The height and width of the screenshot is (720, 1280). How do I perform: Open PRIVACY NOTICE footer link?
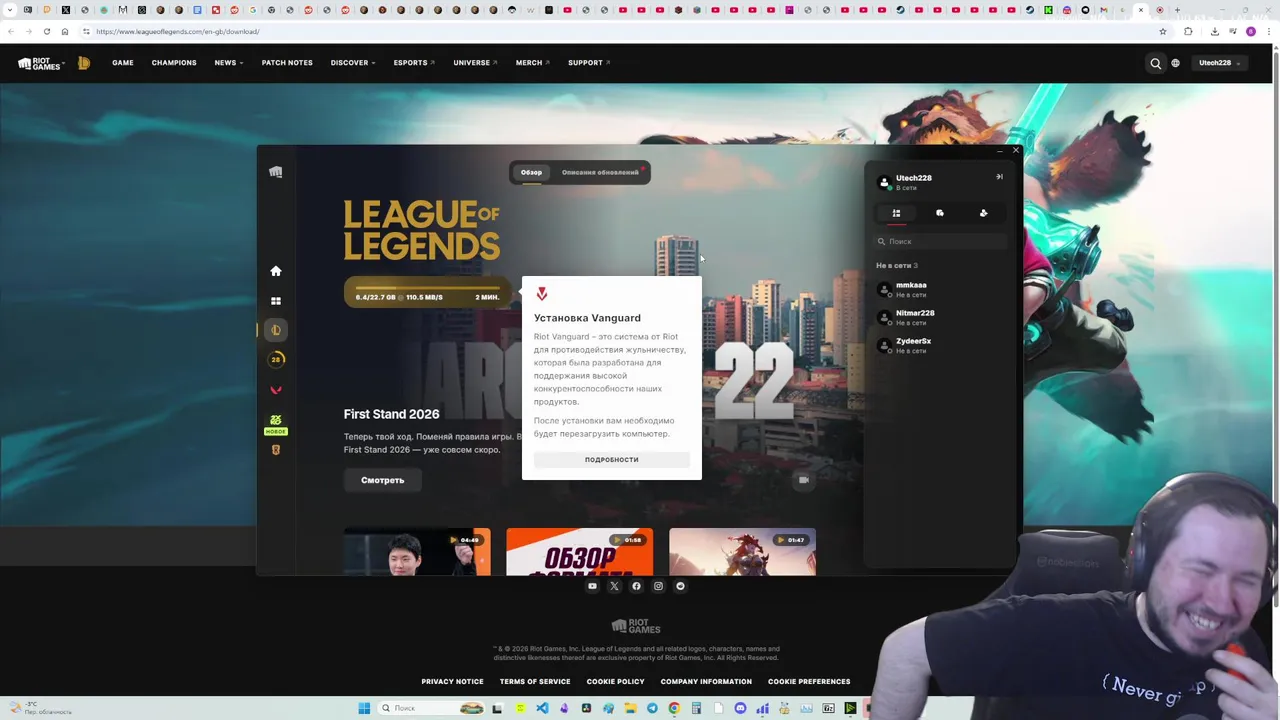452,682
